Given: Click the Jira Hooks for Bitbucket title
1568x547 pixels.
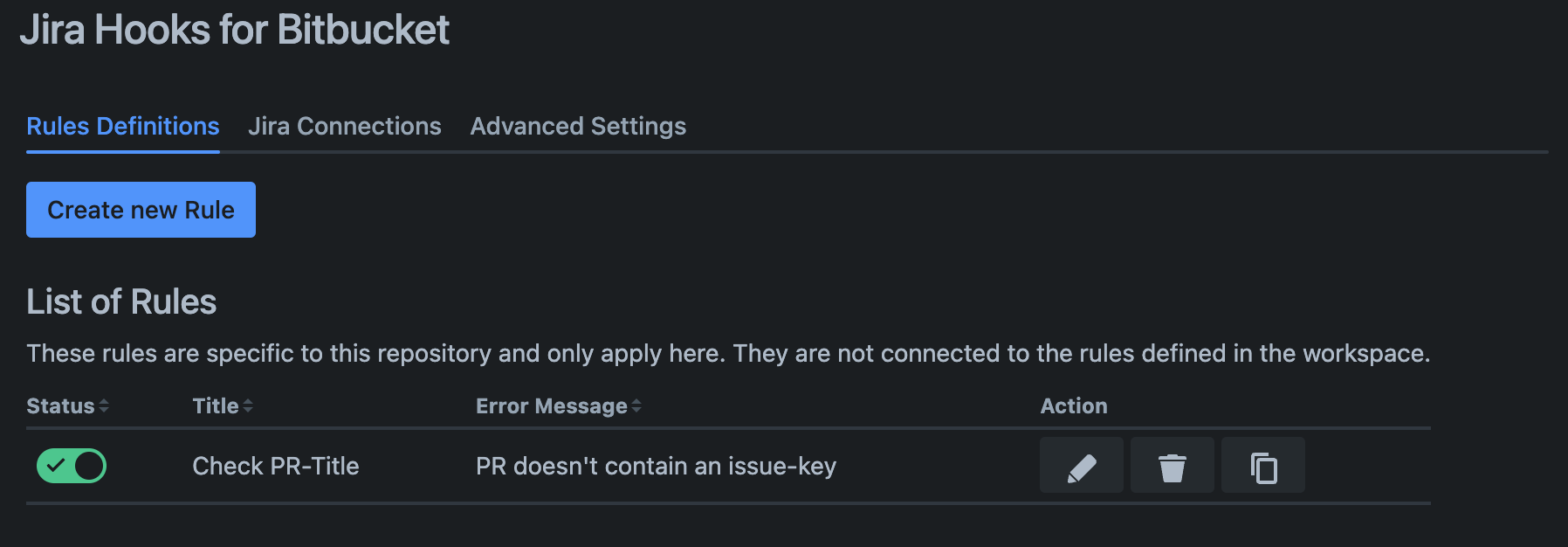Looking at the screenshot, I should [235, 31].
